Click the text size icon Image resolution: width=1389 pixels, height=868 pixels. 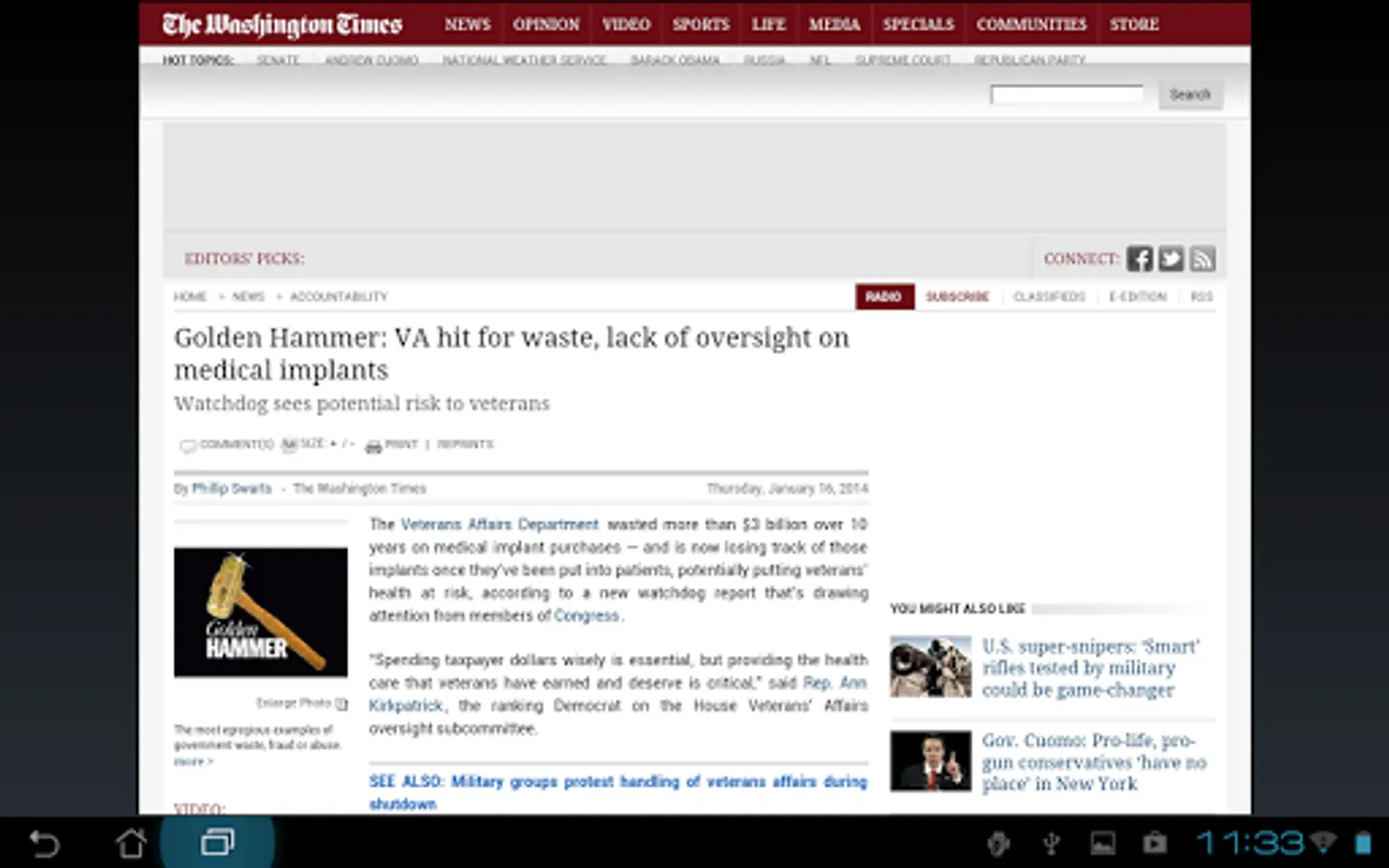tap(289, 445)
